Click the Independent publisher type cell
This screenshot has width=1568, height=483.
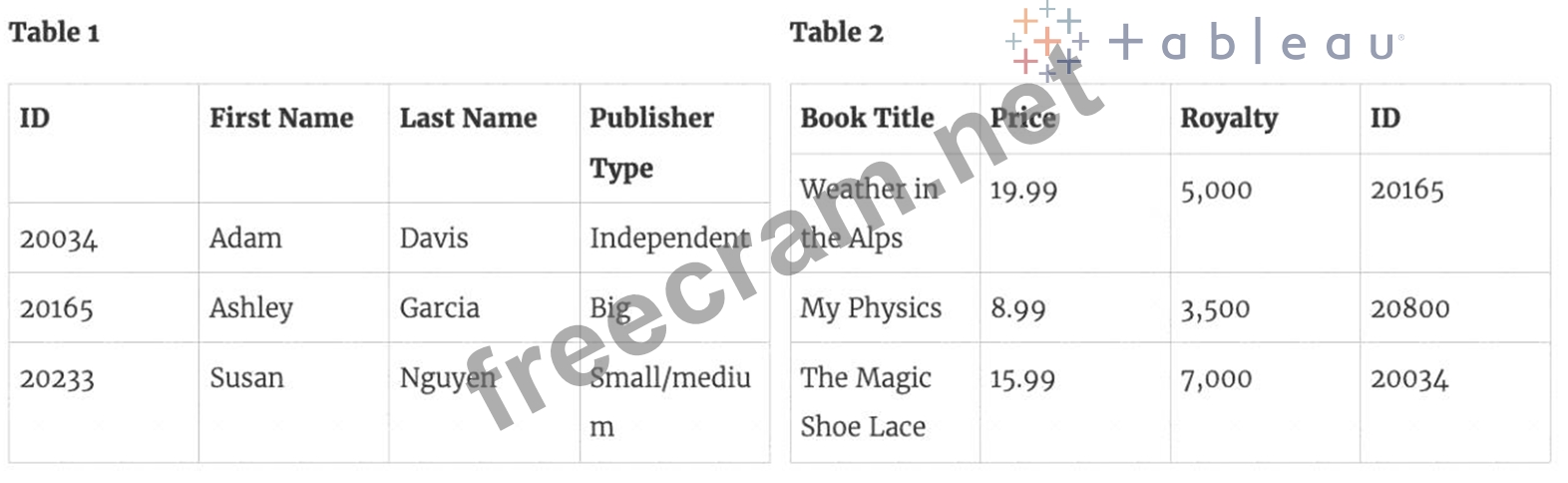point(669,239)
